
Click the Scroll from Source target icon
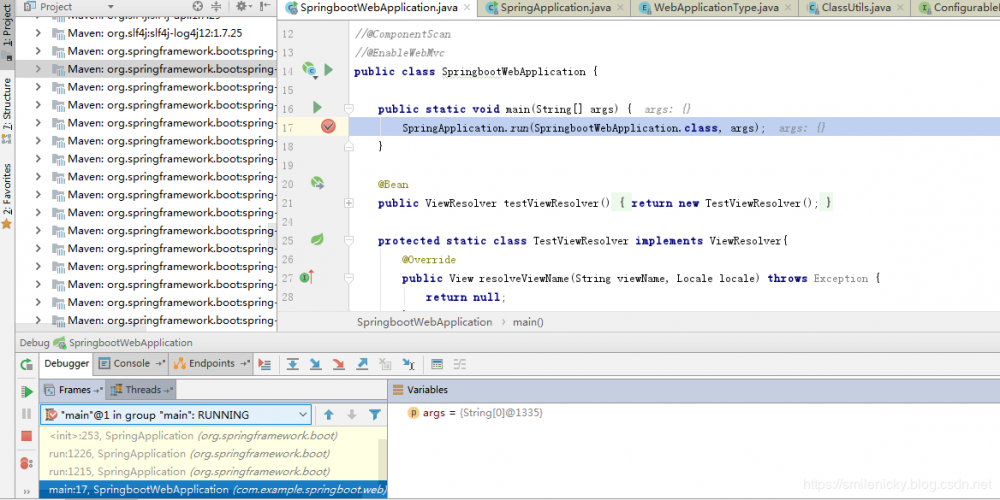pyautogui.click(x=198, y=6)
